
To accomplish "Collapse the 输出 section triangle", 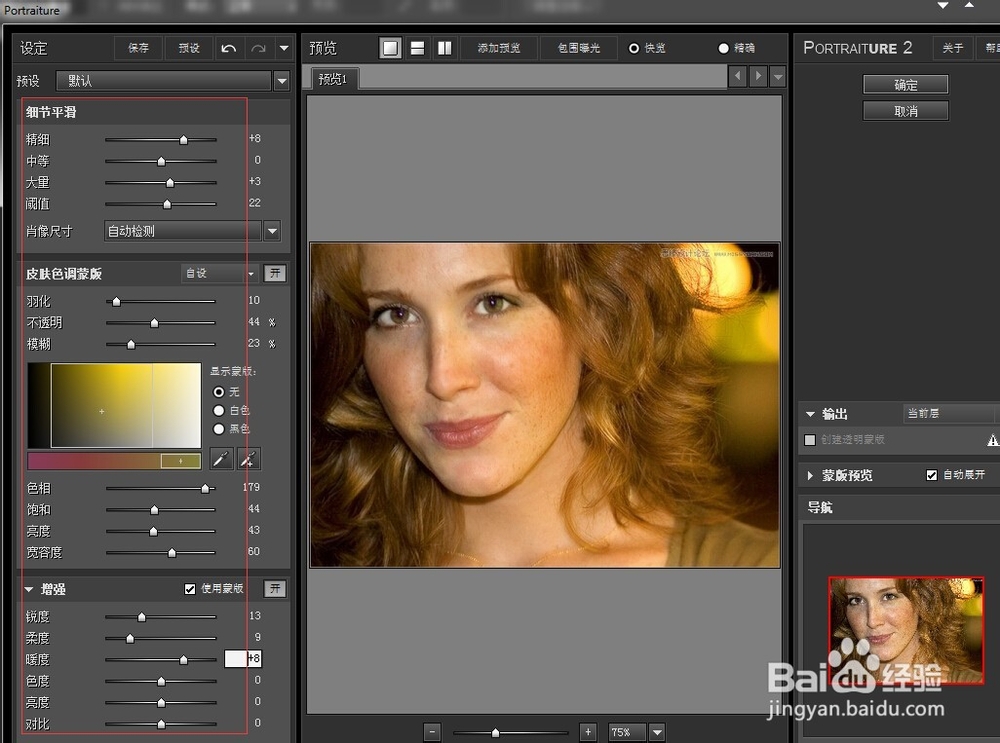I will pos(811,415).
